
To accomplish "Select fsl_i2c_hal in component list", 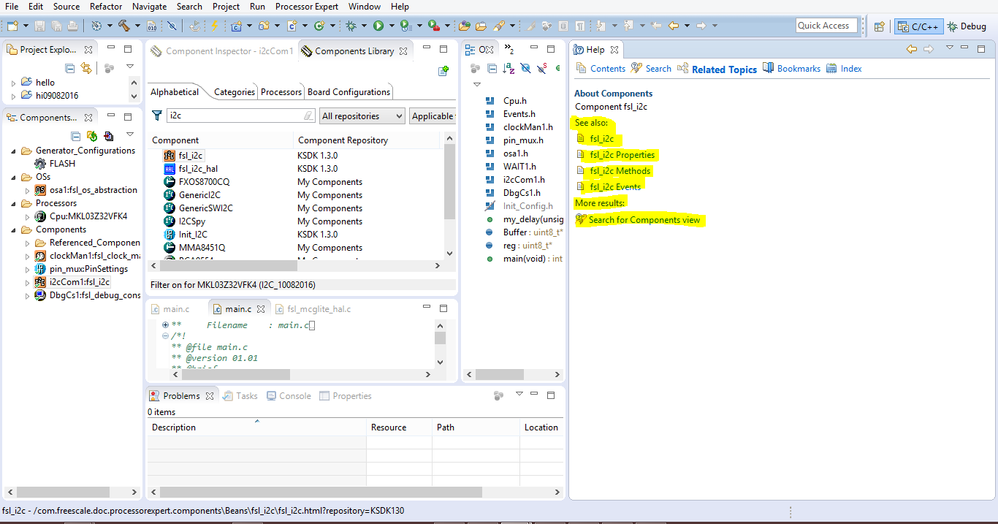I will click(x=198, y=169).
